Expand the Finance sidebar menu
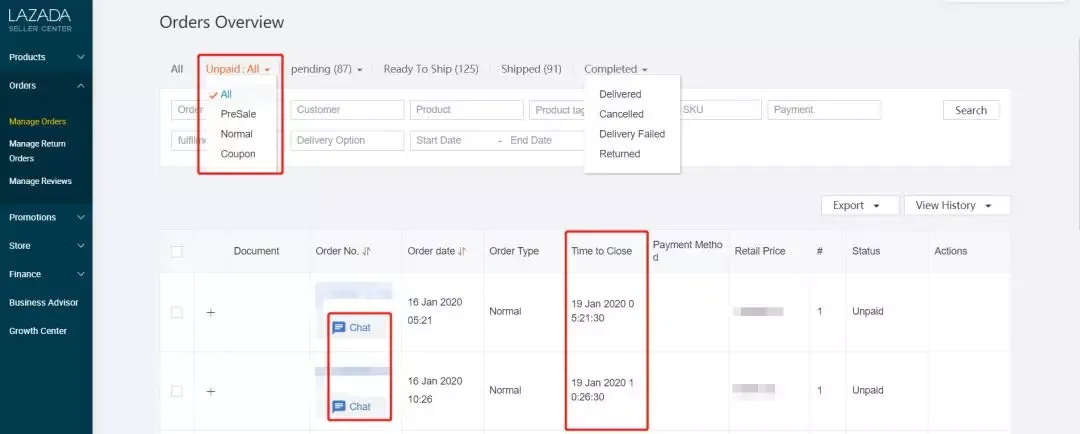Screen dimensions: 1080x434 [46, 274]
